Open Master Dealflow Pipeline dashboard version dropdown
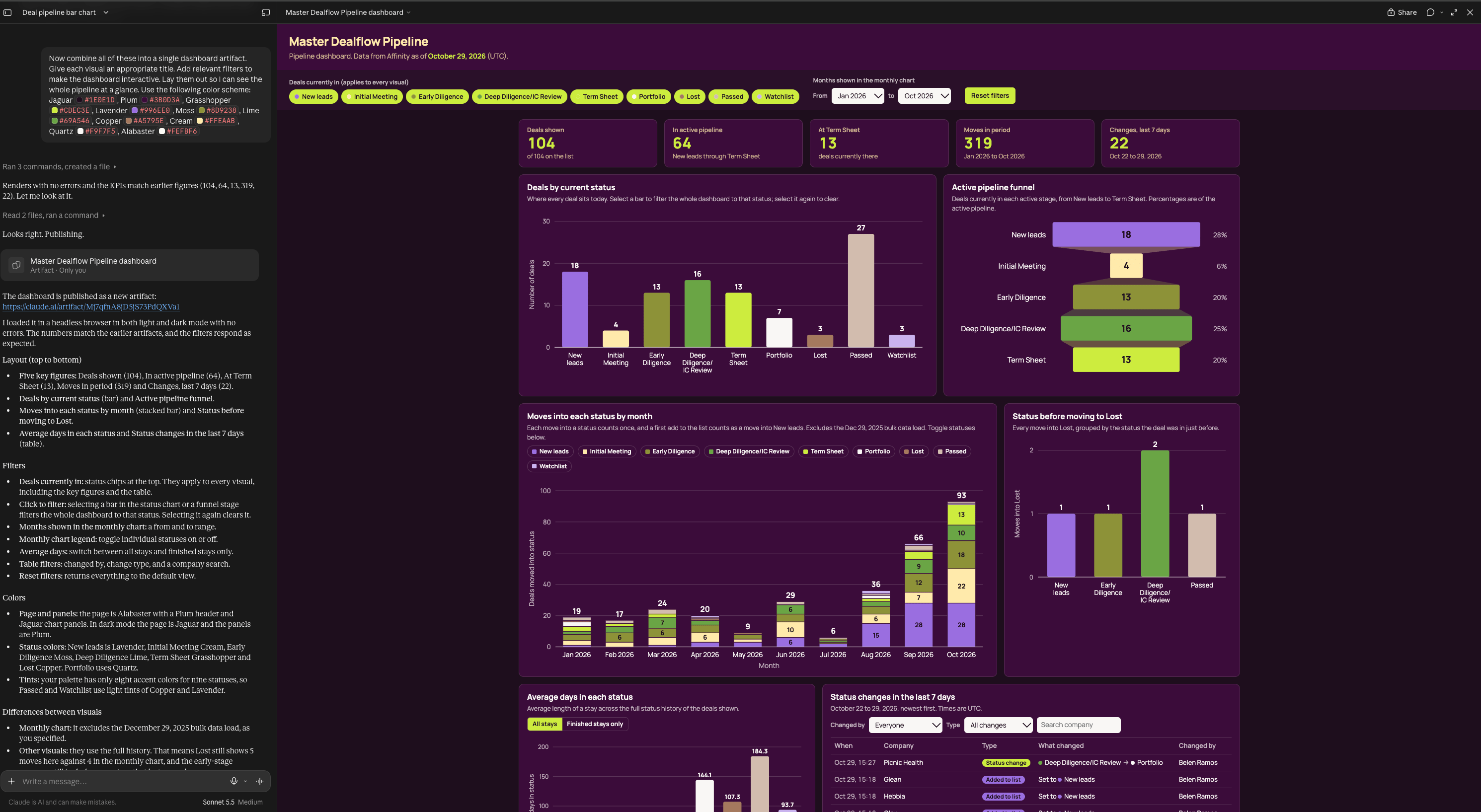The width and height of the screenshot is (1481, 812). pyautogui.click(x=348, y=12)
